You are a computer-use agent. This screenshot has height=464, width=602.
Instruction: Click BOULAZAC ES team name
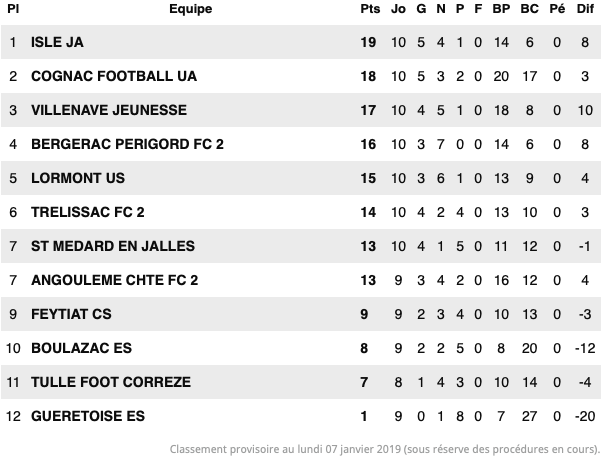81,348
